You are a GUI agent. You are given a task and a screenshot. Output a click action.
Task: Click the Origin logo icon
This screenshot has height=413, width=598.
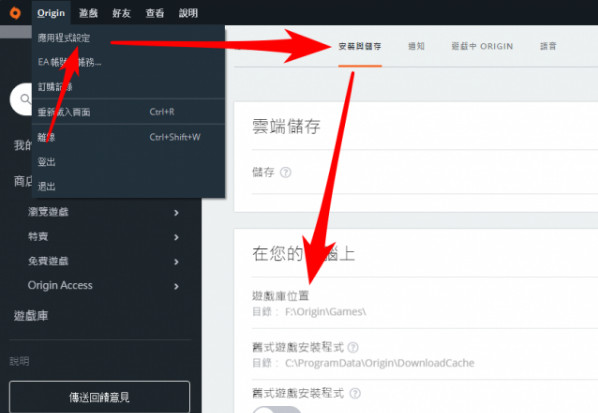15,13
